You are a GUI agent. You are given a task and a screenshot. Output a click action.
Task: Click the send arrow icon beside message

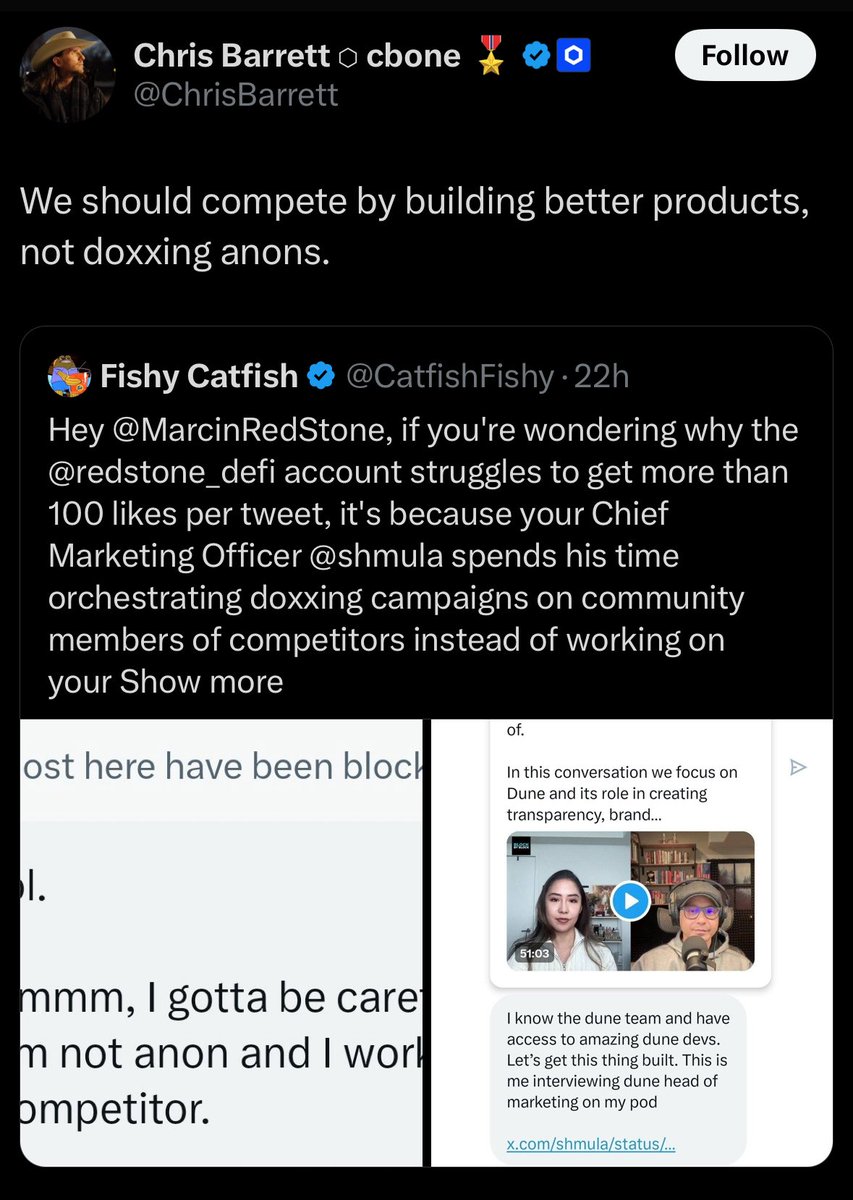click(x=798, y=768)
